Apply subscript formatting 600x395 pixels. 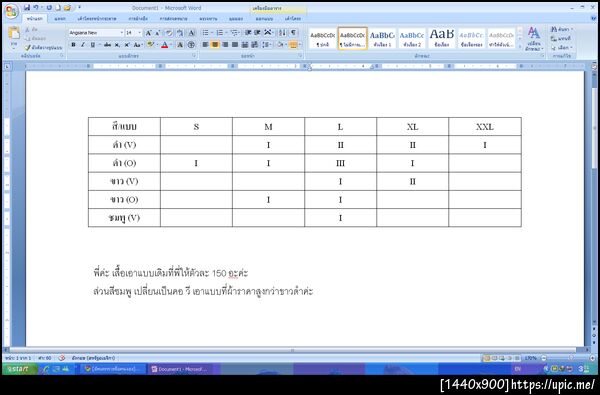[117, 45]
